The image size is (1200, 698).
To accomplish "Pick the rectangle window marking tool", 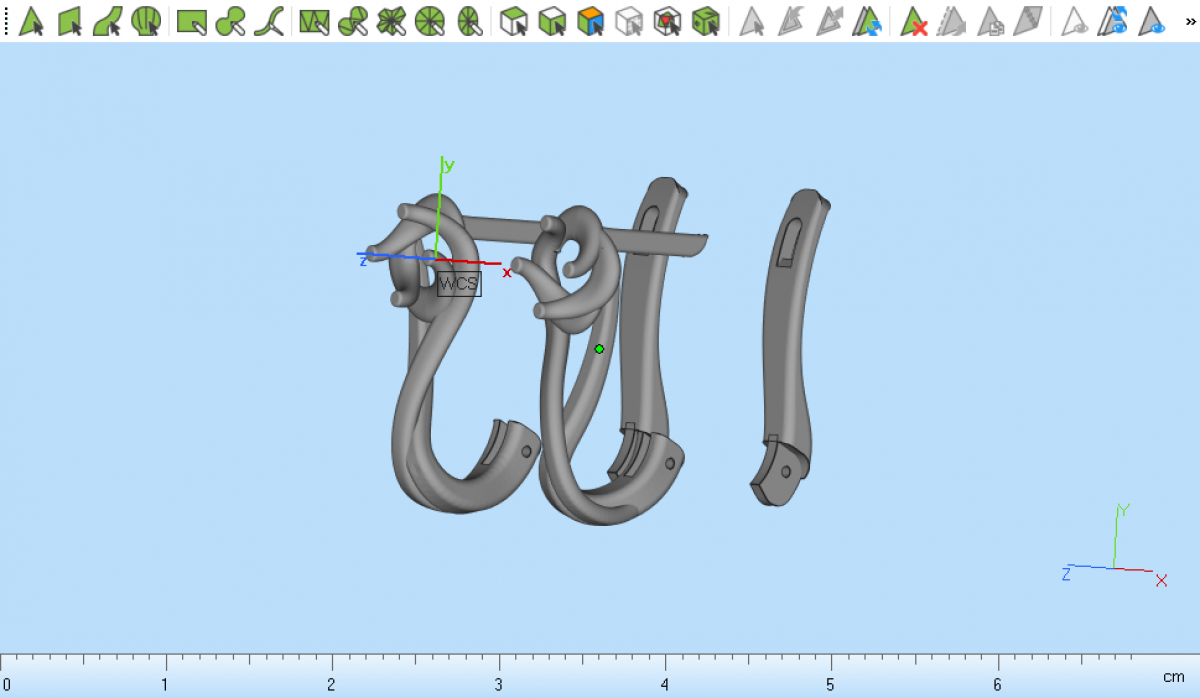I will pyautogui.click(x=191, y=21).
